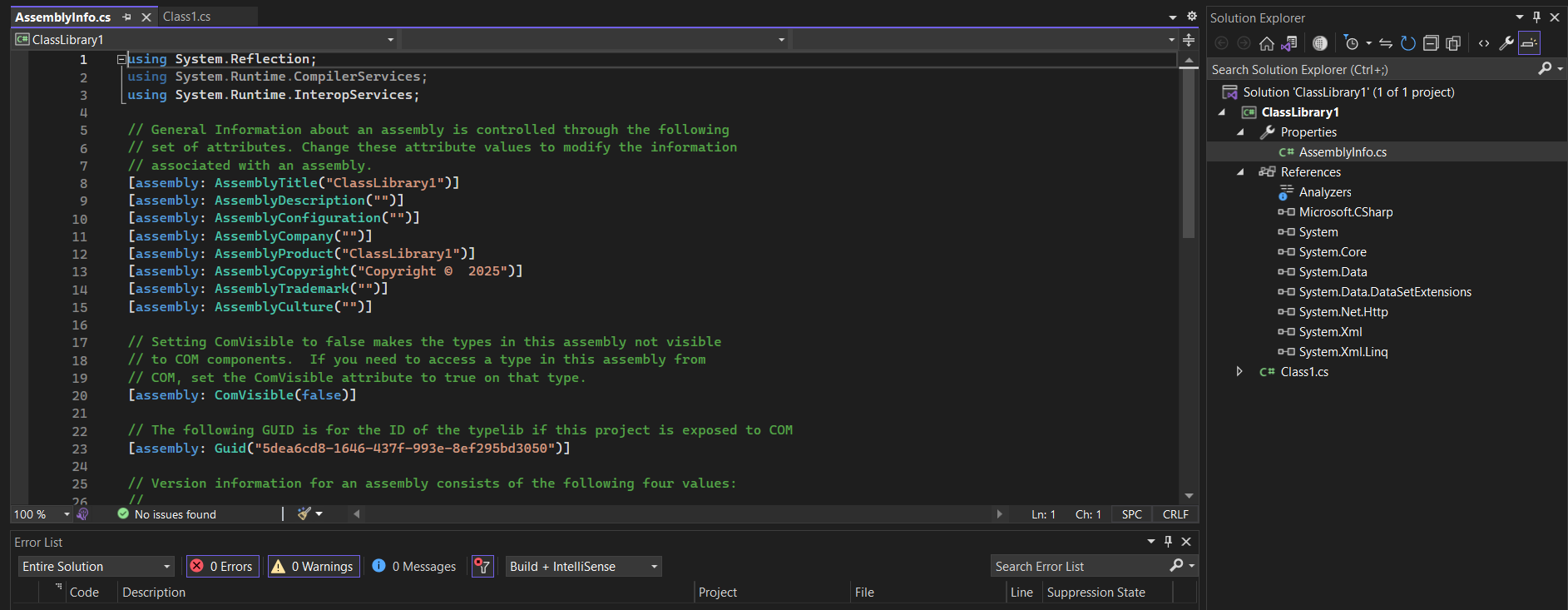The height and width of the screenshot is (610, 1568).
Task: Switch to the Class1.cs tab
Action: pos(187,17)
